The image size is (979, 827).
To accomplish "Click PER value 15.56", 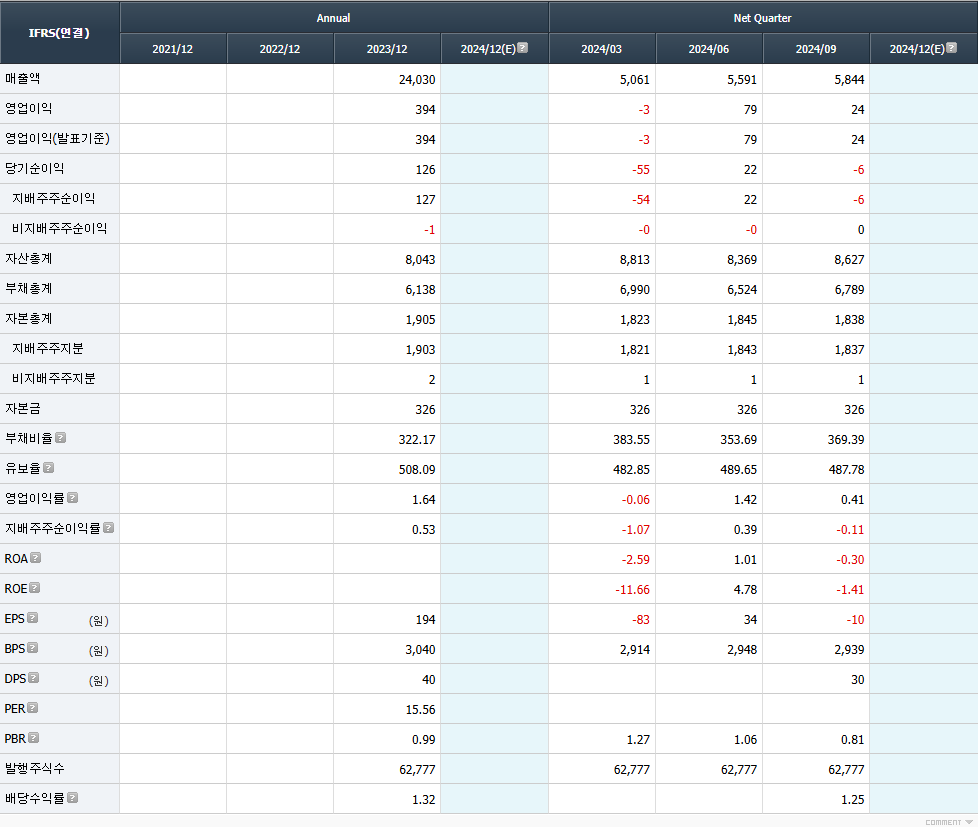I will (x=420, y=709).
